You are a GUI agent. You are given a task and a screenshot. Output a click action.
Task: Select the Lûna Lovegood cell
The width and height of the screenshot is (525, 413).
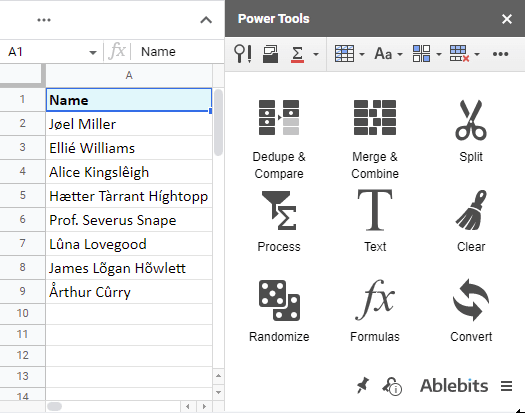tap(129, 244)
